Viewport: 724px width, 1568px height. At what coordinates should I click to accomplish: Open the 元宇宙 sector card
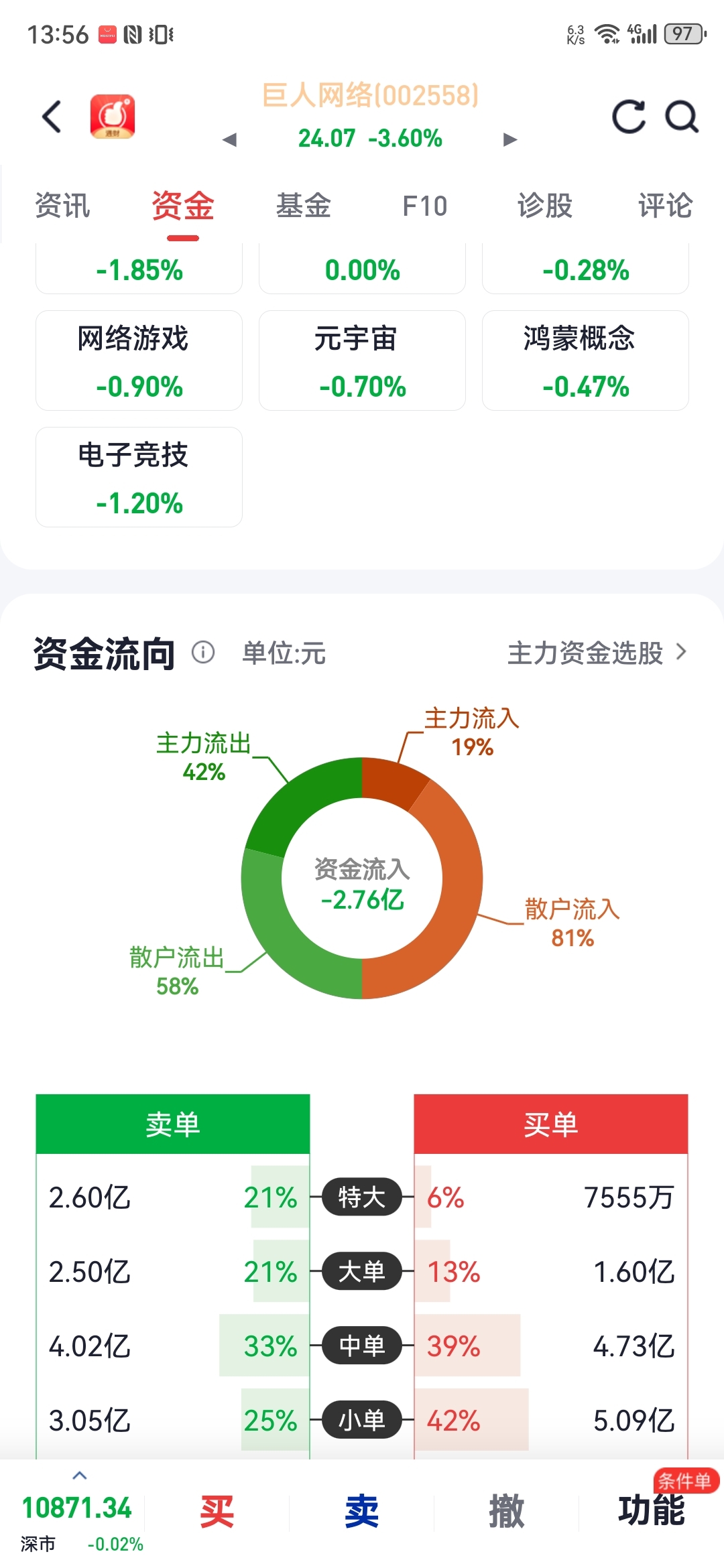click(x=362, y=361)
